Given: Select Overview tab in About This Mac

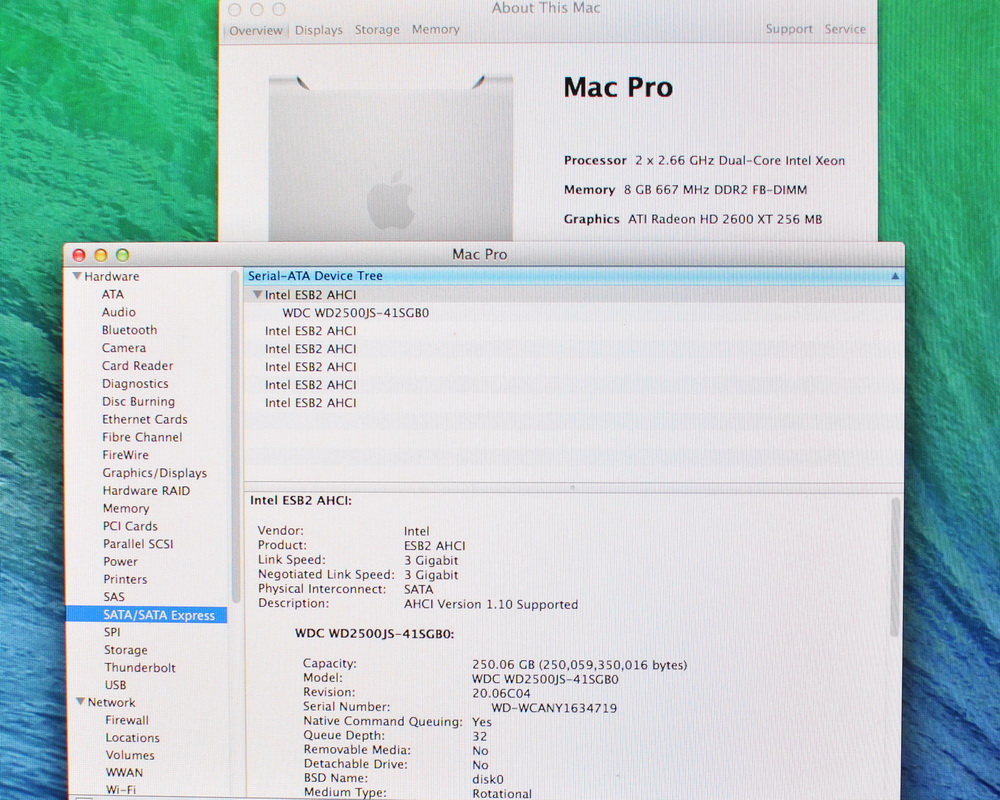Looking at the screenshot, I should coord(256,30).
